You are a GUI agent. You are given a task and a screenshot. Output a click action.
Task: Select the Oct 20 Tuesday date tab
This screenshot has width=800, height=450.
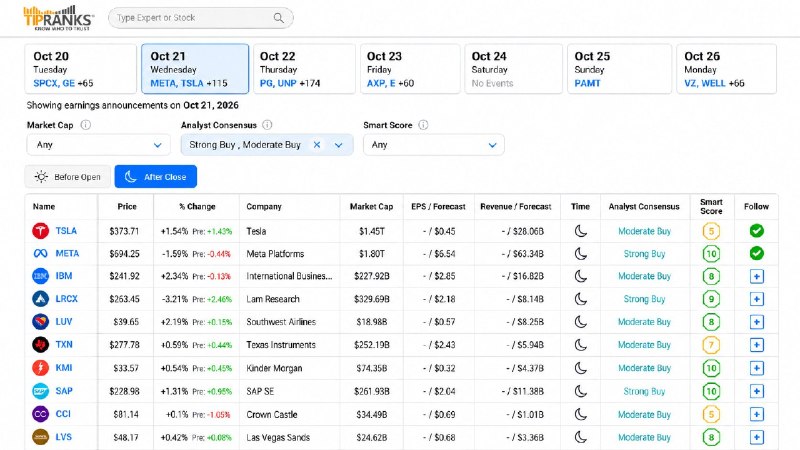81,69
